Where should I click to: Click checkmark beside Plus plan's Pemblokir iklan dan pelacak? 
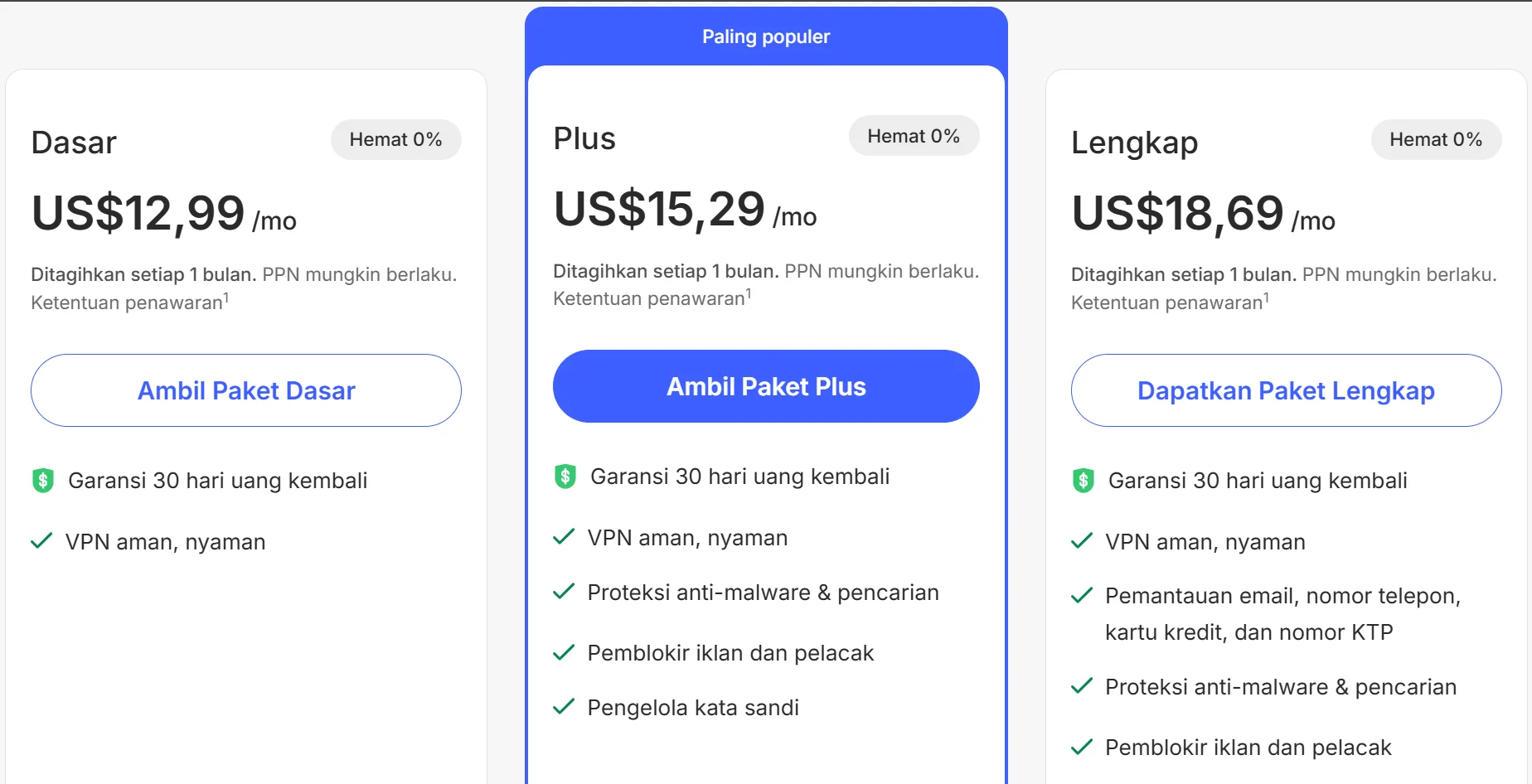(564, 653)
